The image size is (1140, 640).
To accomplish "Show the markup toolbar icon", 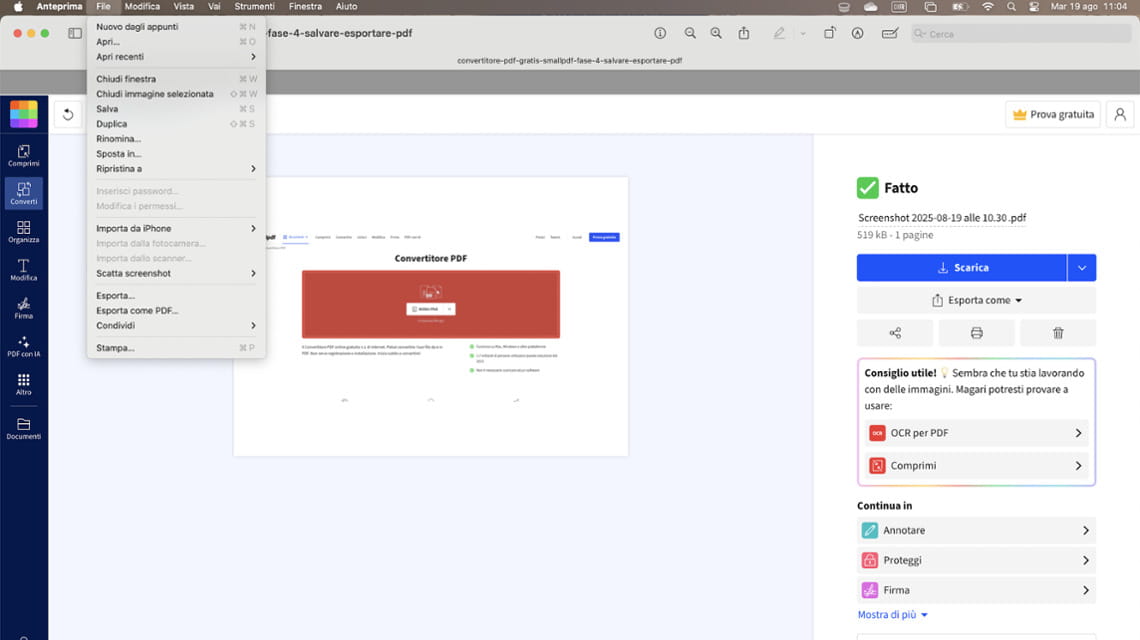I will click(858, 33).
